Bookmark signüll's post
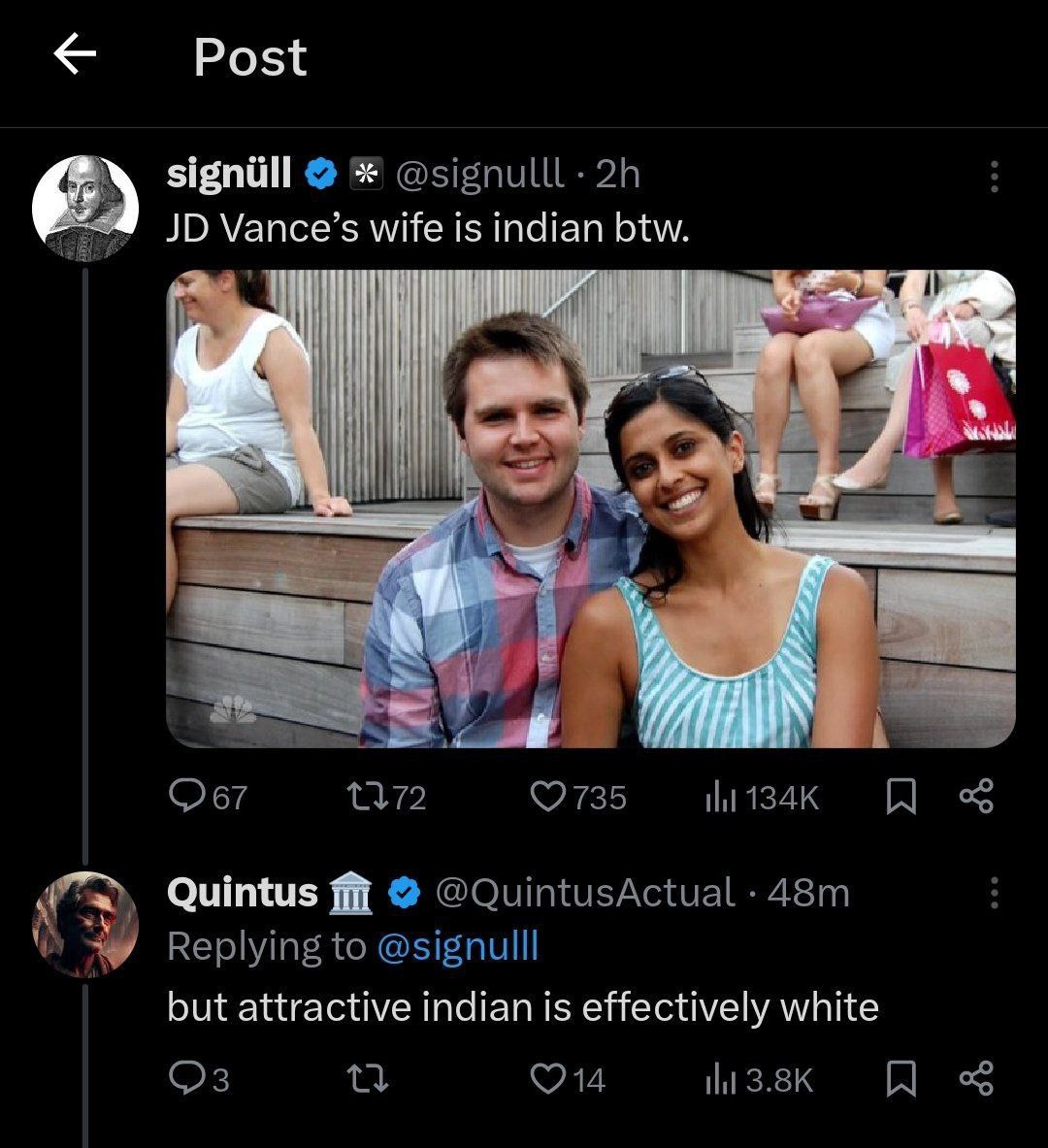The width and height of the screenshot is (1048, 1148). click(901, 798)
